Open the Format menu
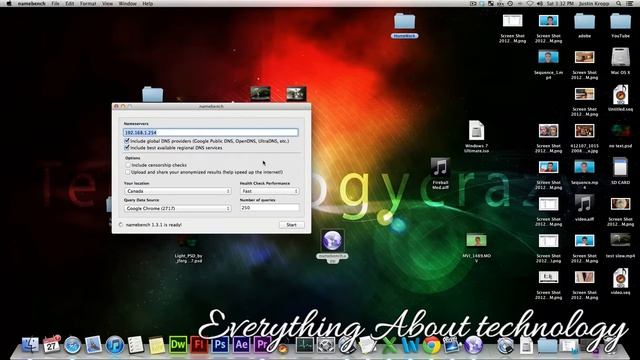Image resolution: width=640 pixels, height=360 pixels. [88, 3]
